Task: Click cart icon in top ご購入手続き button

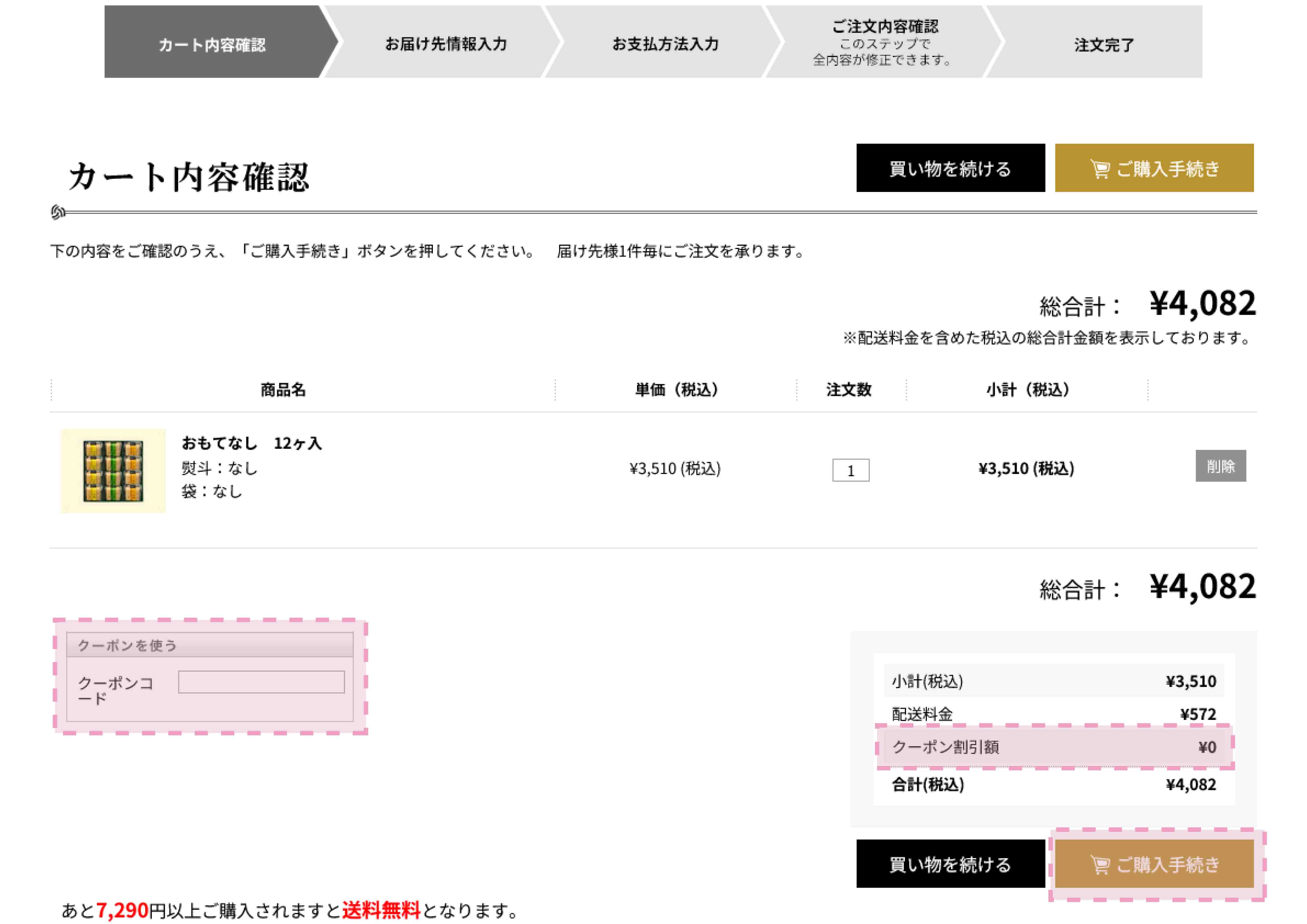Action: [1099, 169]
